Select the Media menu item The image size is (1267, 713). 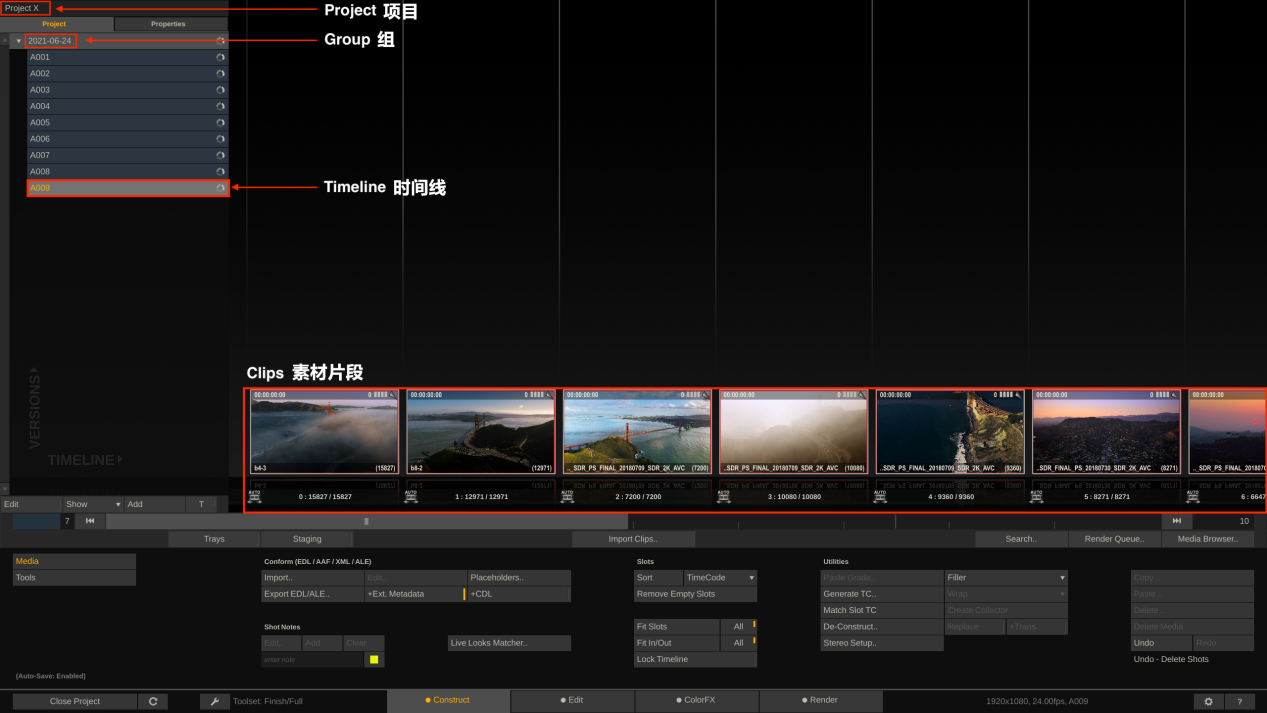(x=74, y=561)
